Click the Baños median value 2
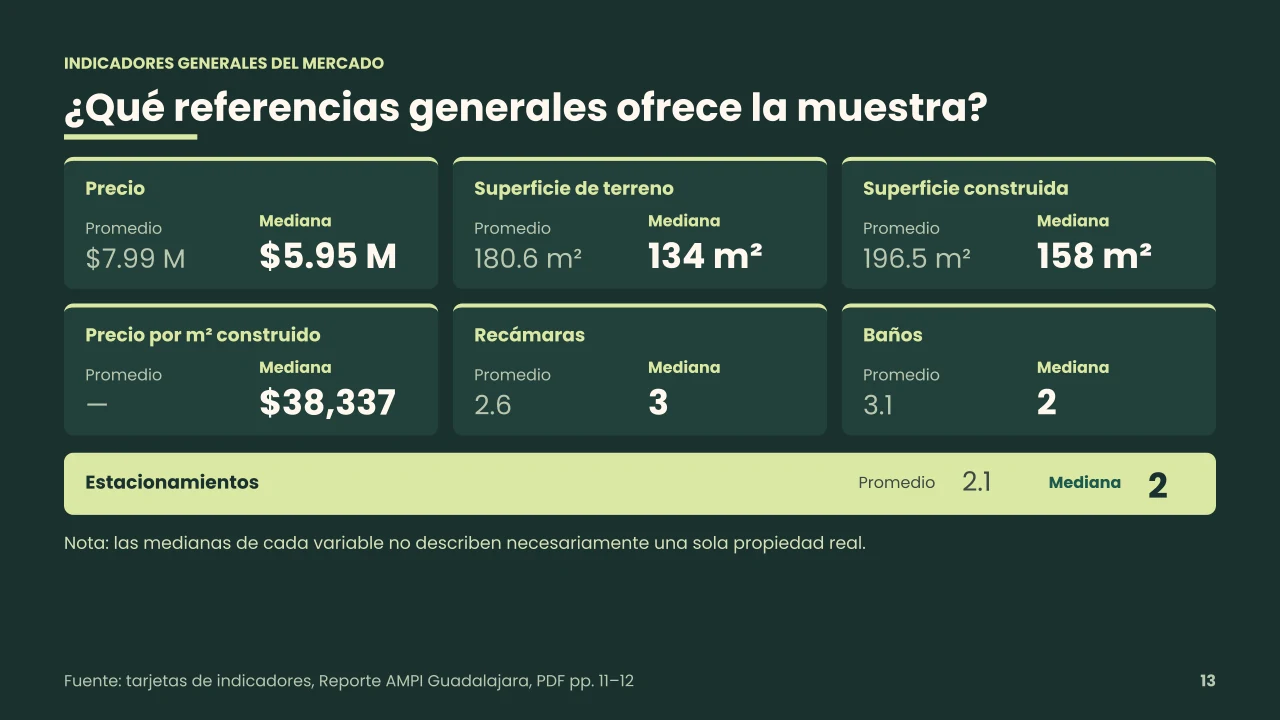 1047,403
